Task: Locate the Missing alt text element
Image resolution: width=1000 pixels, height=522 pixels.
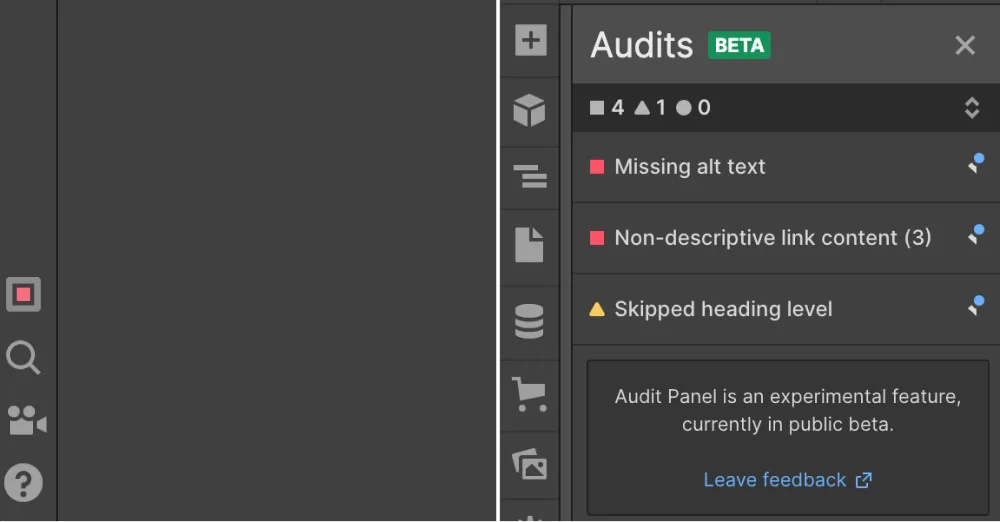Action: click(x=975, y=165)
